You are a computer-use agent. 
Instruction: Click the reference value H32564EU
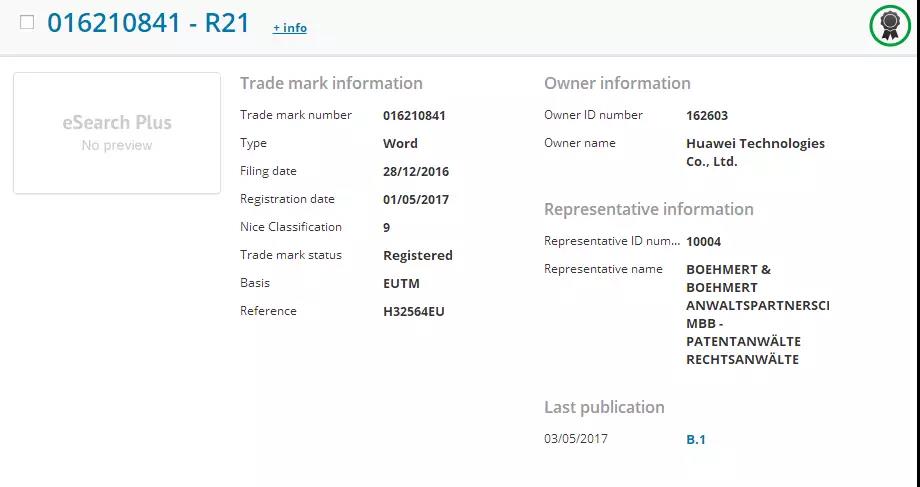[x=414, y=312]
